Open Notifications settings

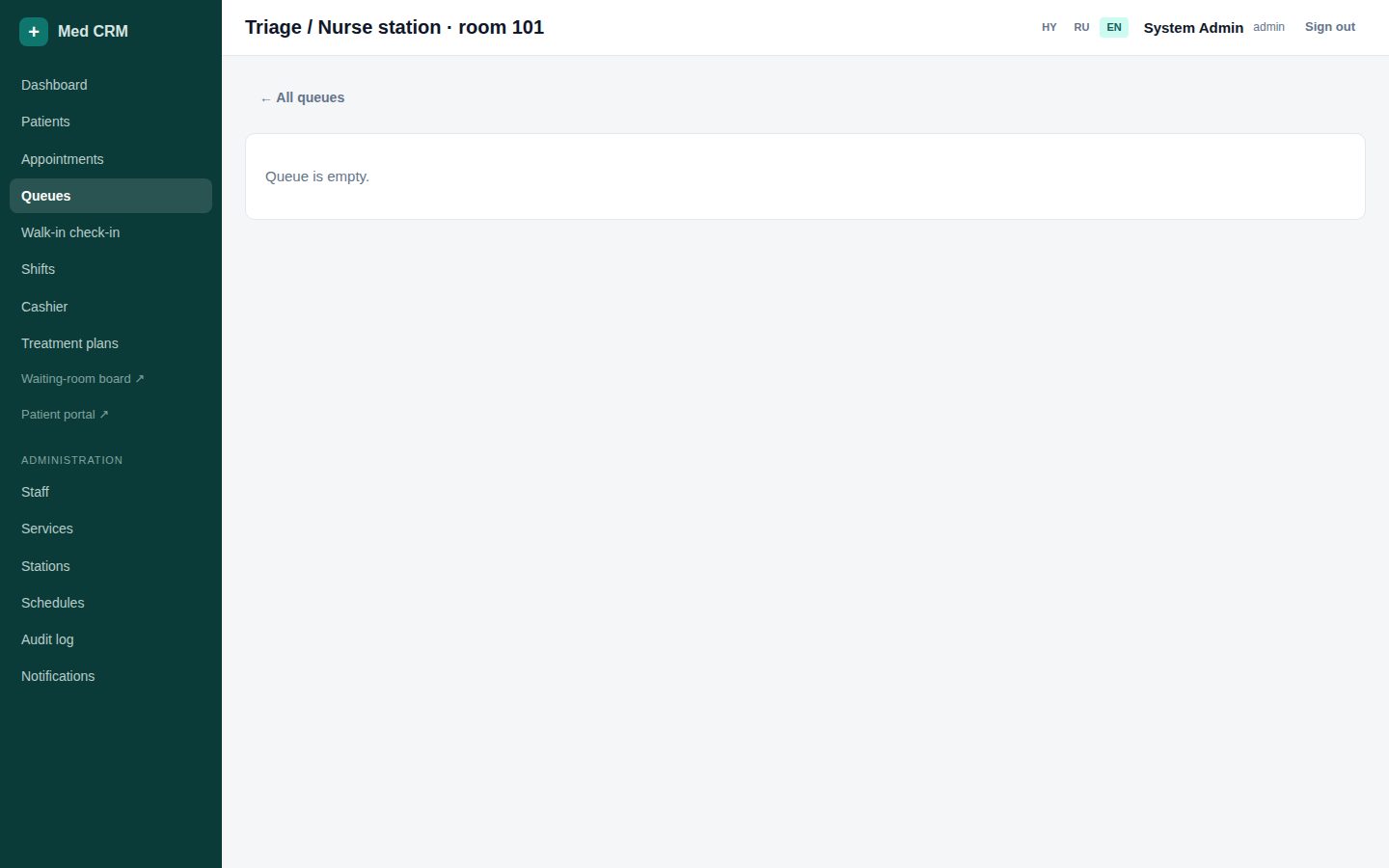click(111, 676)
